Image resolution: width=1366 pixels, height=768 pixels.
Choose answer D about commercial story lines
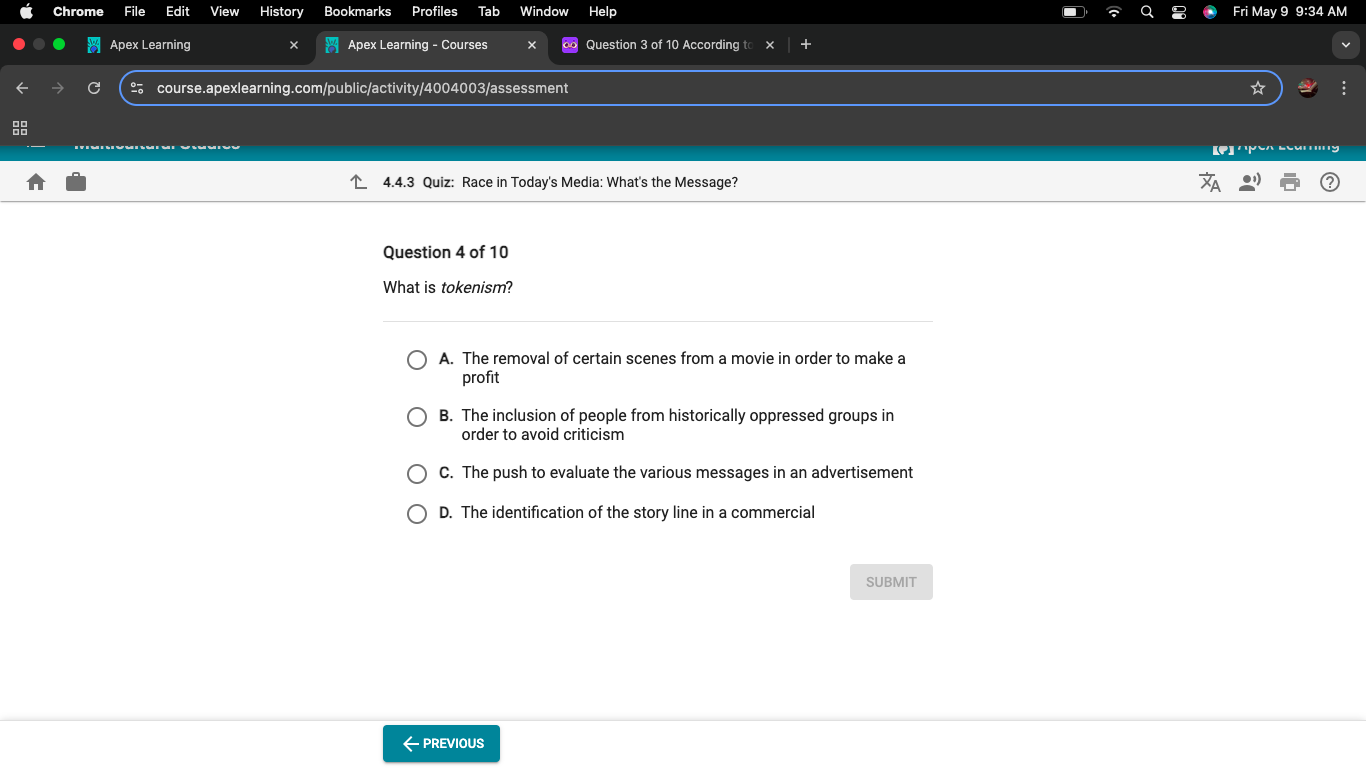[417, 513]
